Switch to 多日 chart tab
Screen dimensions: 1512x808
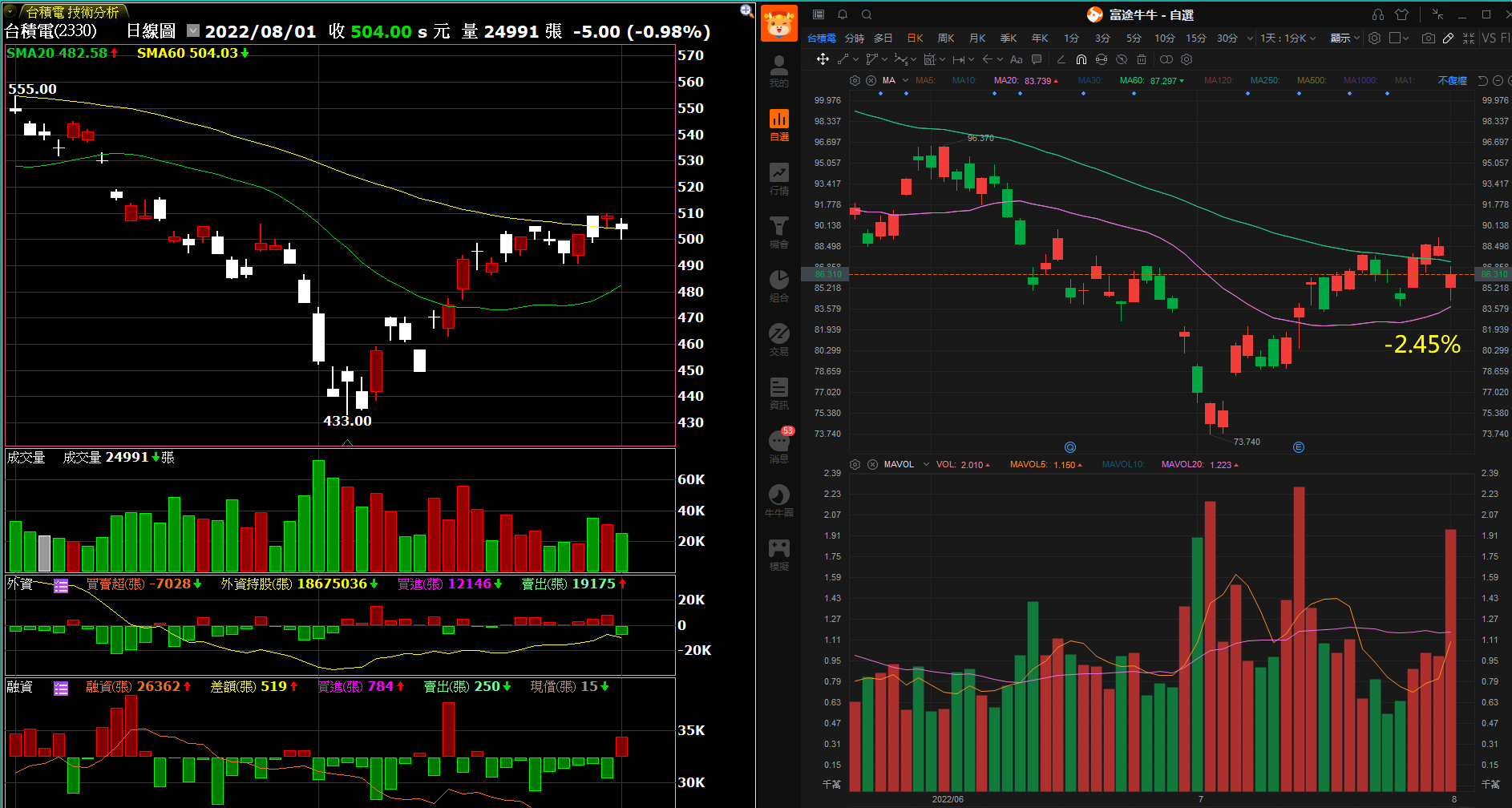point(883,38)
